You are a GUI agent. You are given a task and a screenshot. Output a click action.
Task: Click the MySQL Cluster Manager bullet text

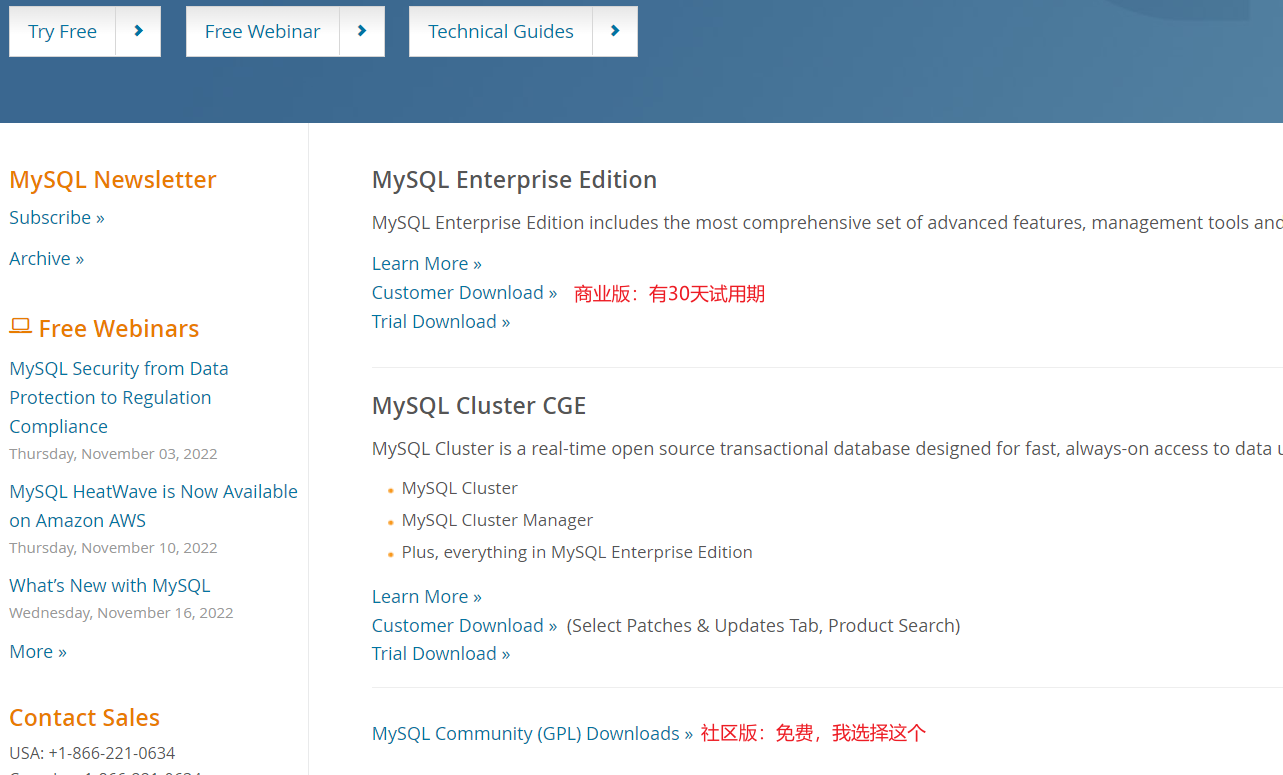click(498, 520)
